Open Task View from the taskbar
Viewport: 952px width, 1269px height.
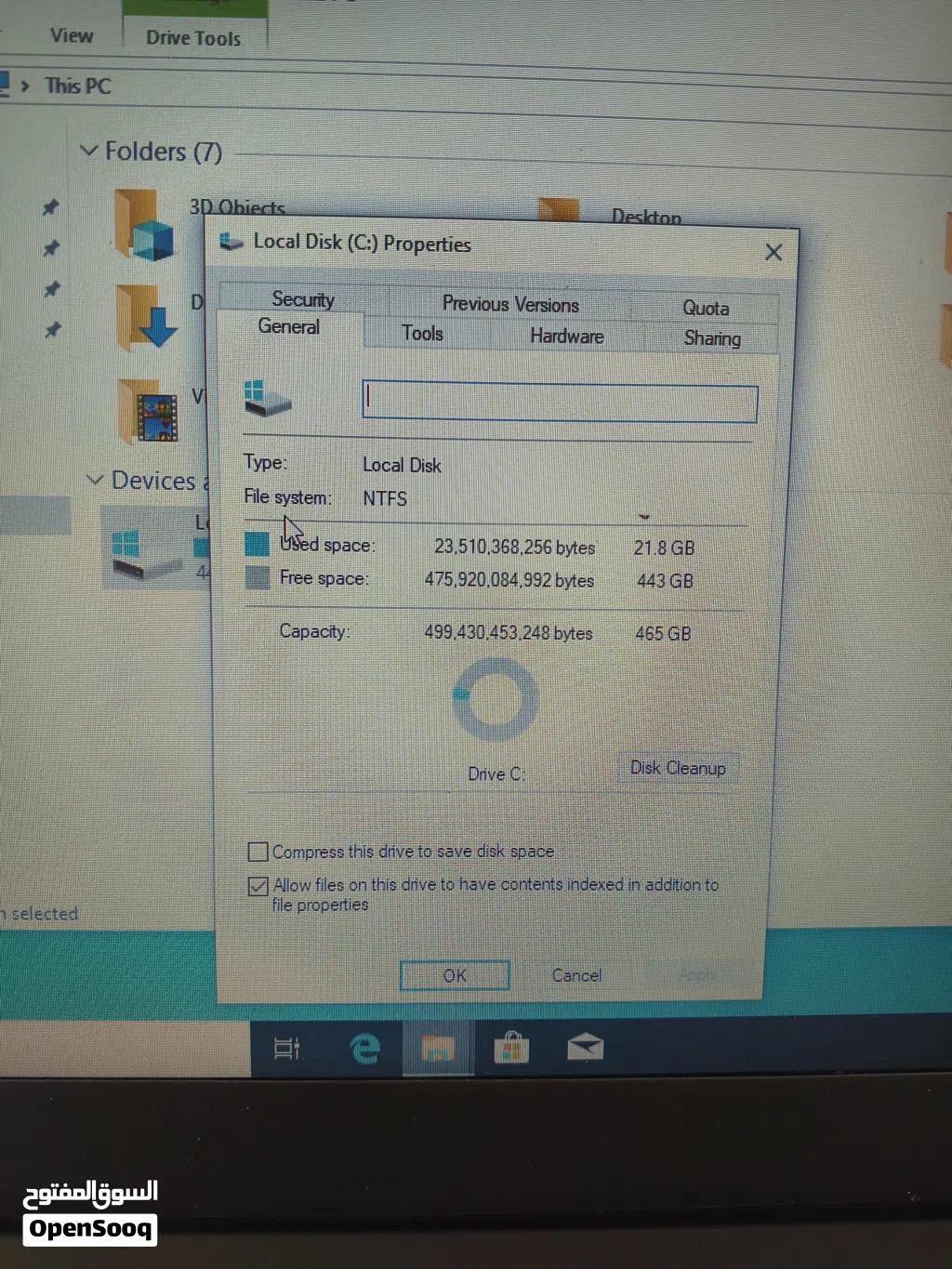point(285,1049)
